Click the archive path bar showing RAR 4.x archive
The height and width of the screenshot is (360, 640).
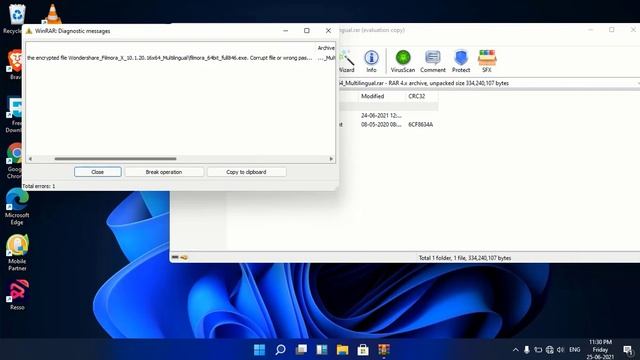[488, 83]
